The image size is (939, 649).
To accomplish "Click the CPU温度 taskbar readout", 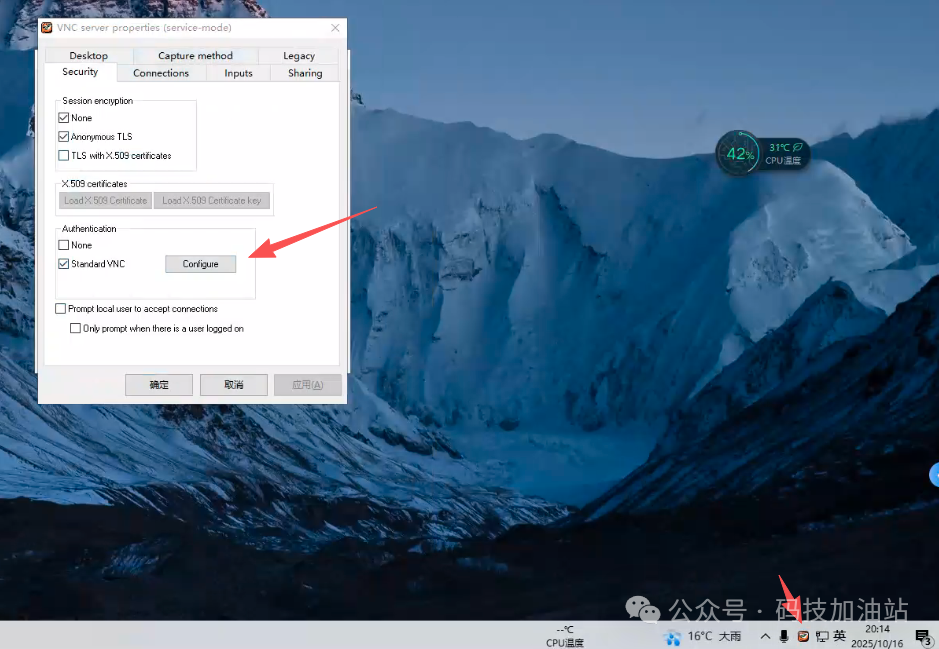I will 565,637.
